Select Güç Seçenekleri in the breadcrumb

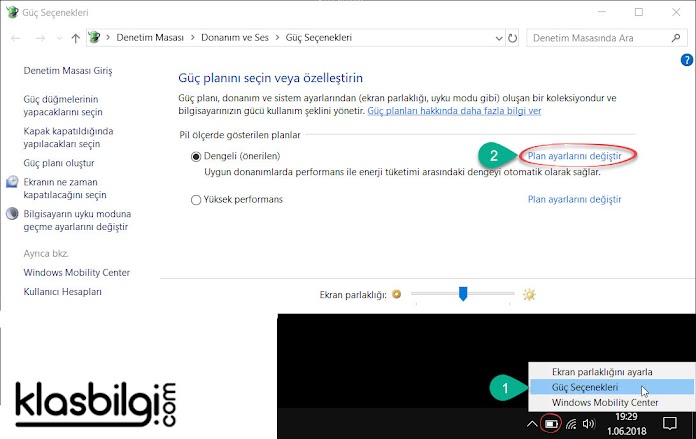pyautogui.click(x=319, y=38)
